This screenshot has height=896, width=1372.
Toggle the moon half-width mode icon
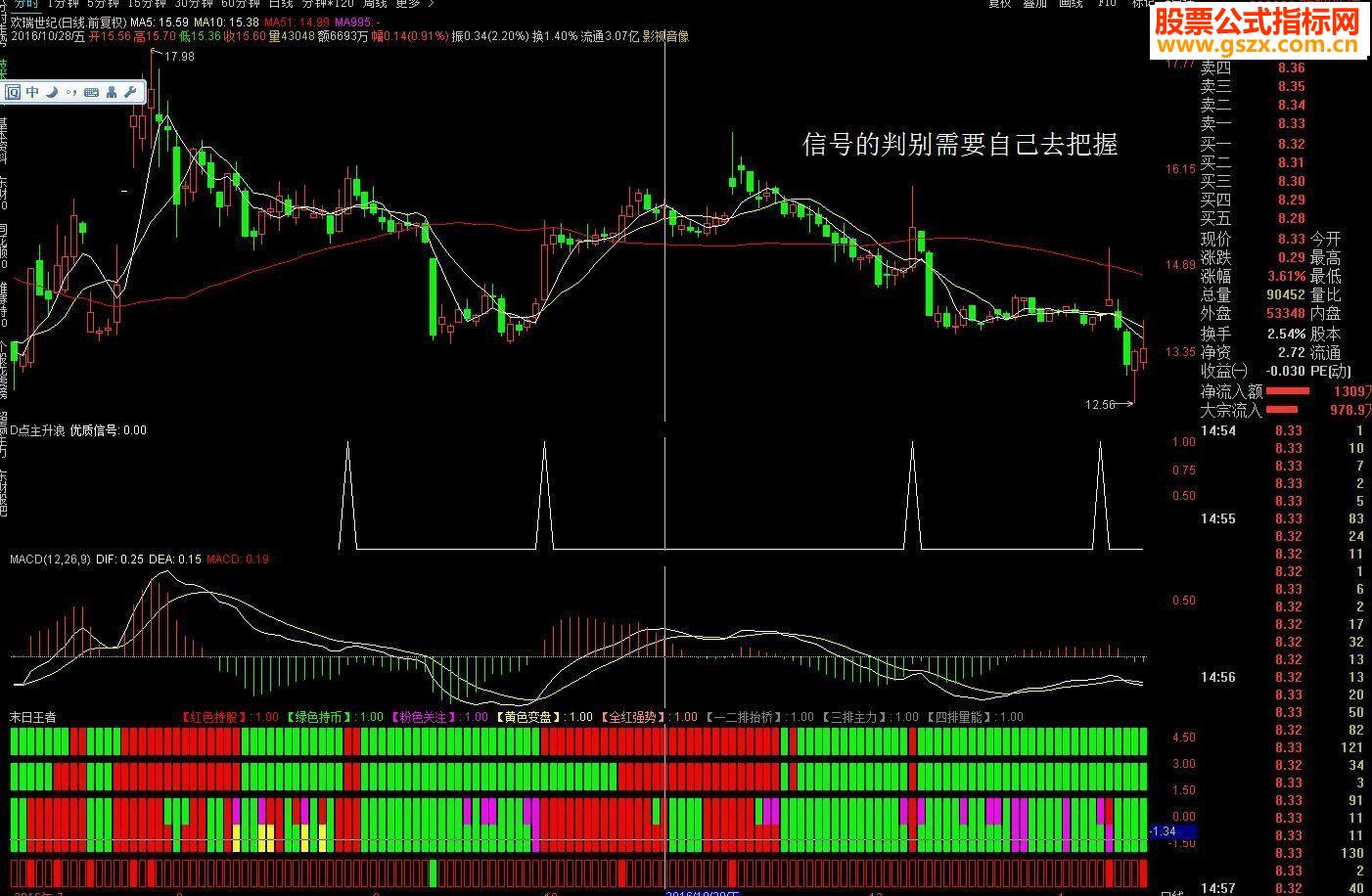[52, 92]
